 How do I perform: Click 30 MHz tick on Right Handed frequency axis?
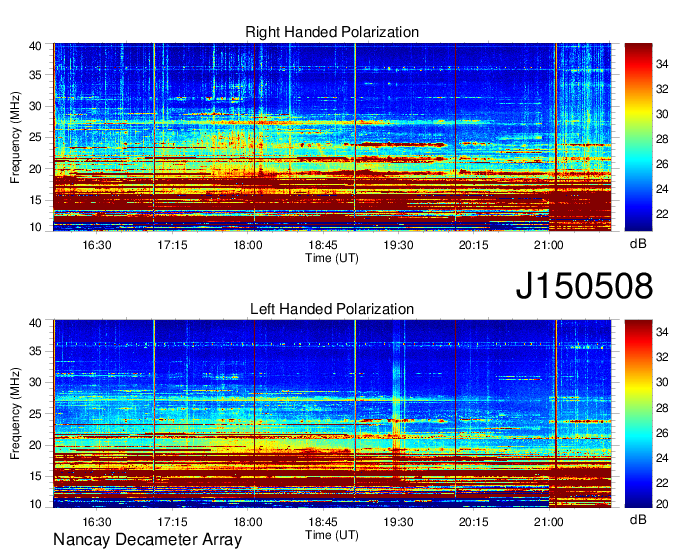[35, 106]
